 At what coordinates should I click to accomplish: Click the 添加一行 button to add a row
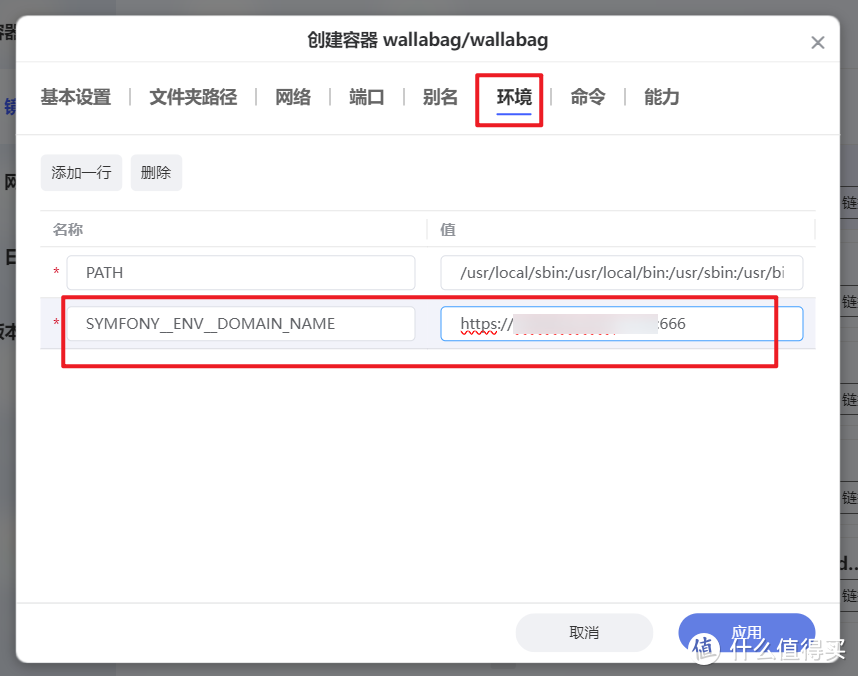point(81,172)
